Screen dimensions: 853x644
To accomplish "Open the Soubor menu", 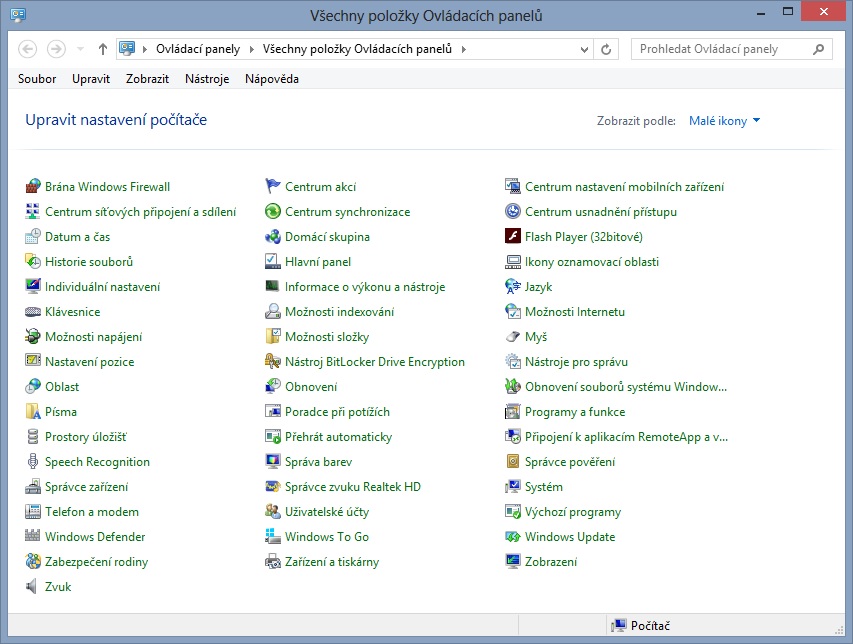I will pos(37,79).
